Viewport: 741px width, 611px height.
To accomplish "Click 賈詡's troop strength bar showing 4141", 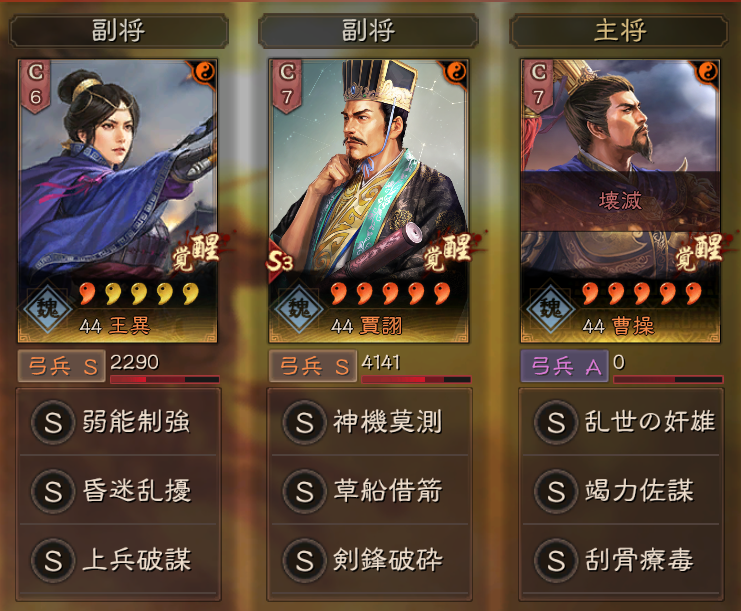I will [416, 379].
